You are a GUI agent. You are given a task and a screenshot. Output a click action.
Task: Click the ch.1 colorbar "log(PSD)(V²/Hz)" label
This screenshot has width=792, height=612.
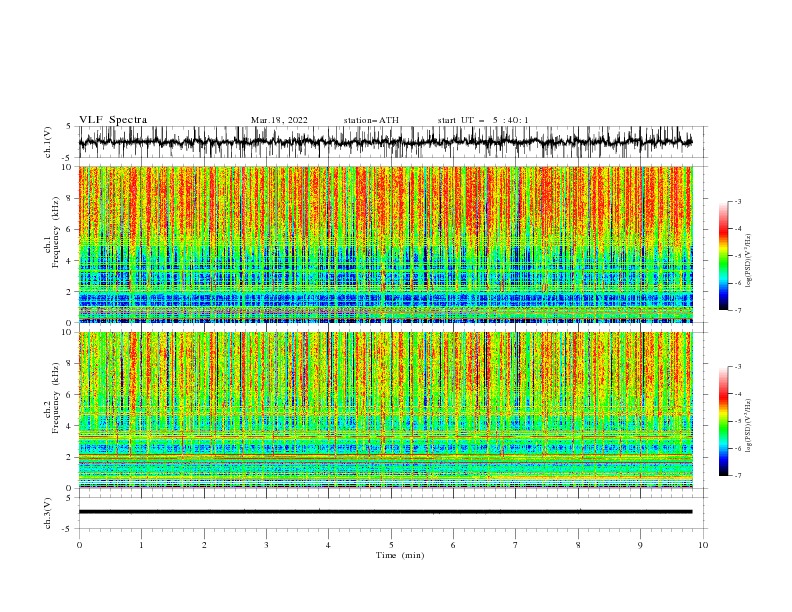click(749, 261)
